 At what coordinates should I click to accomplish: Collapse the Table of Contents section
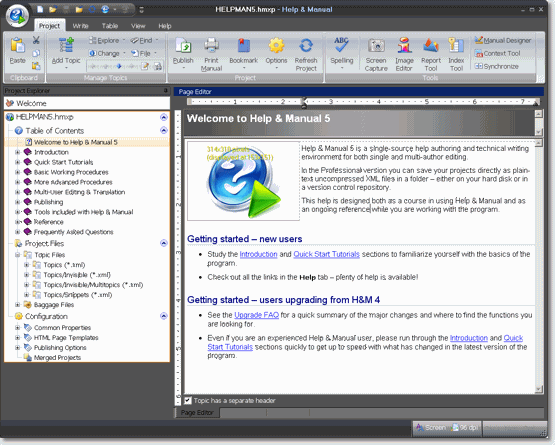coord(164,130)
